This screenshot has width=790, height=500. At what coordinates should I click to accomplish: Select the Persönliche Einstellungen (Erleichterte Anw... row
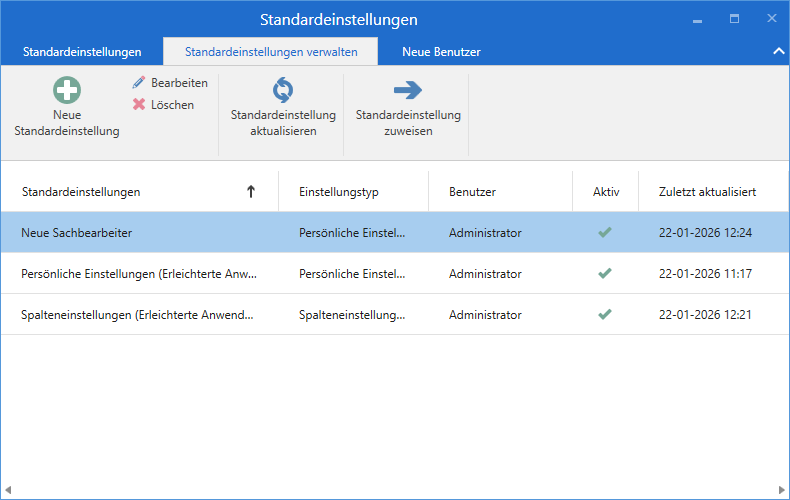coord(395,274)
